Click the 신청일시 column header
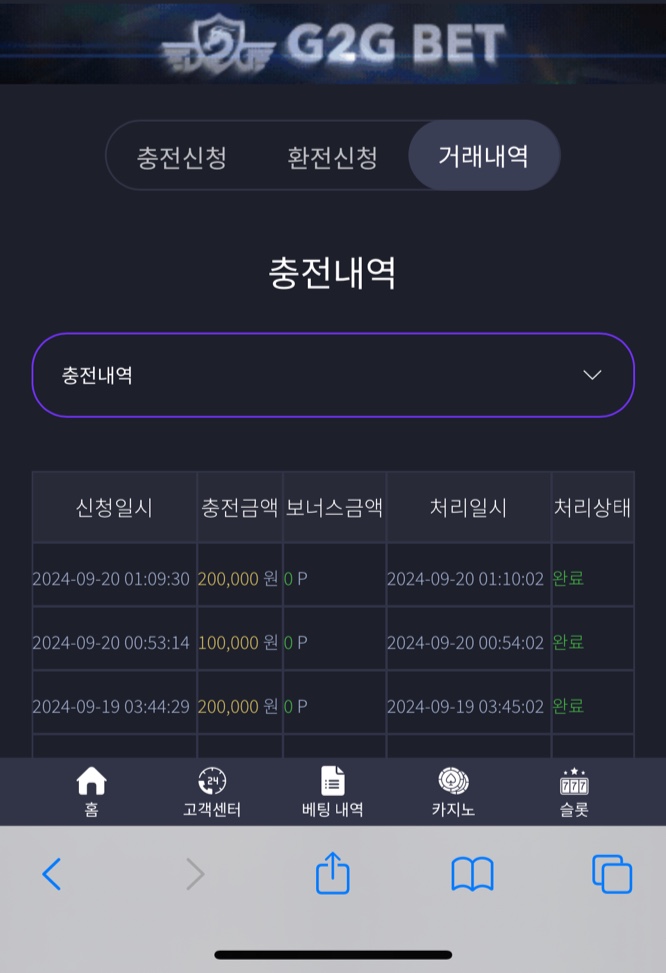The height and width of the screenshot is (973, 666). [114, 508]
